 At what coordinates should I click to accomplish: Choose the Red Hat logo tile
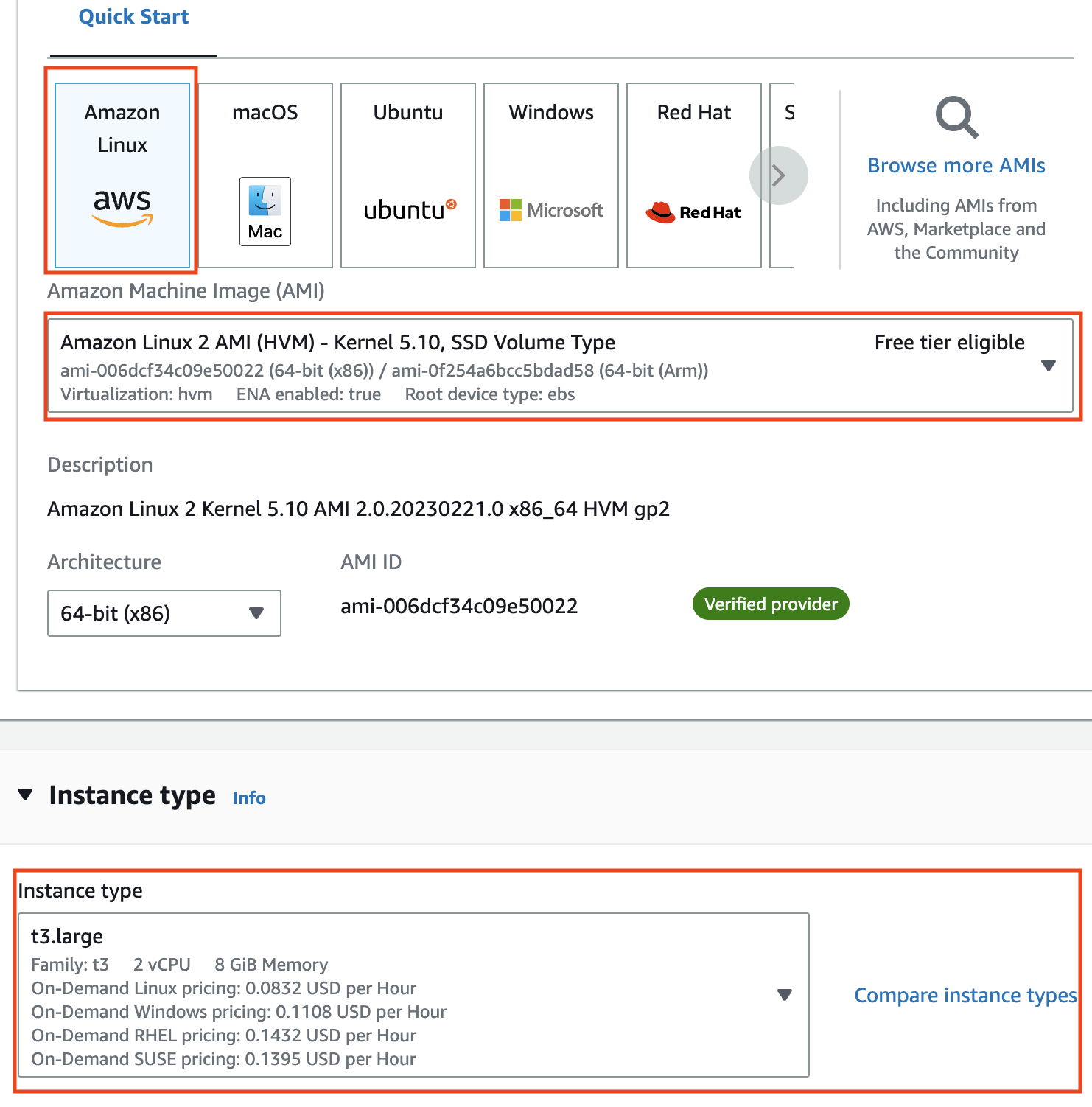(694, 175)
